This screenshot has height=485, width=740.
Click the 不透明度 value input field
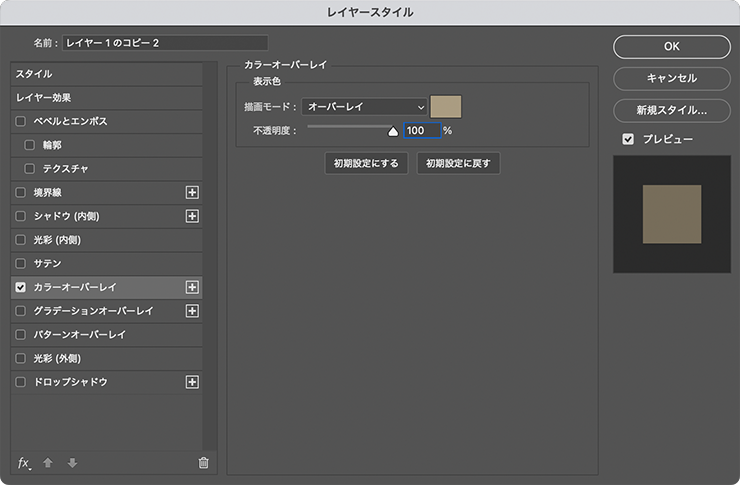point(421,131)
